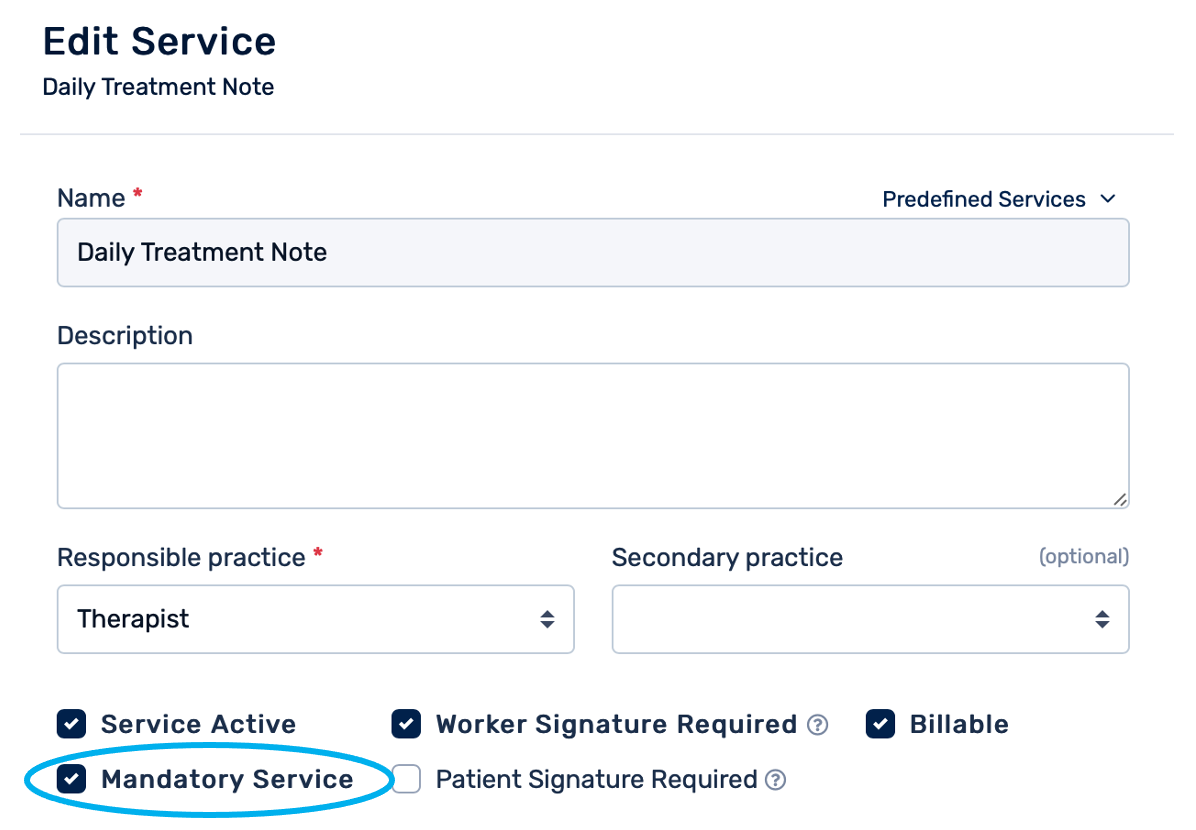Click the Edit Service heading

(x=159, y=42)
